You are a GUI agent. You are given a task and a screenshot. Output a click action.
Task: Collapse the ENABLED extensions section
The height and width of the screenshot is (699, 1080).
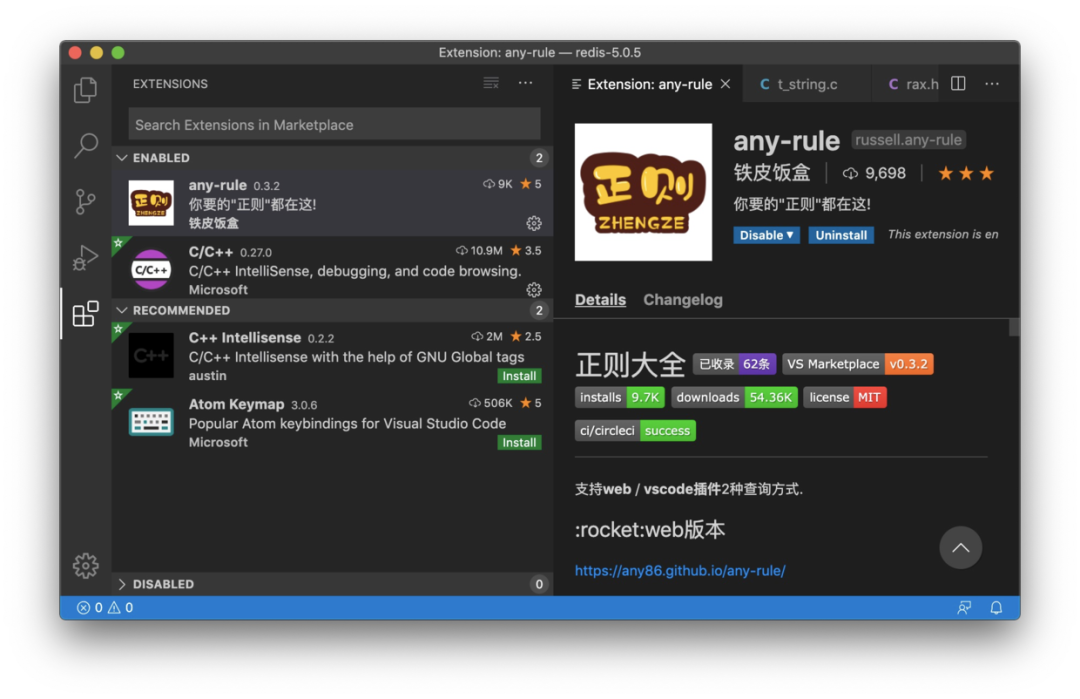click(160, 158)
